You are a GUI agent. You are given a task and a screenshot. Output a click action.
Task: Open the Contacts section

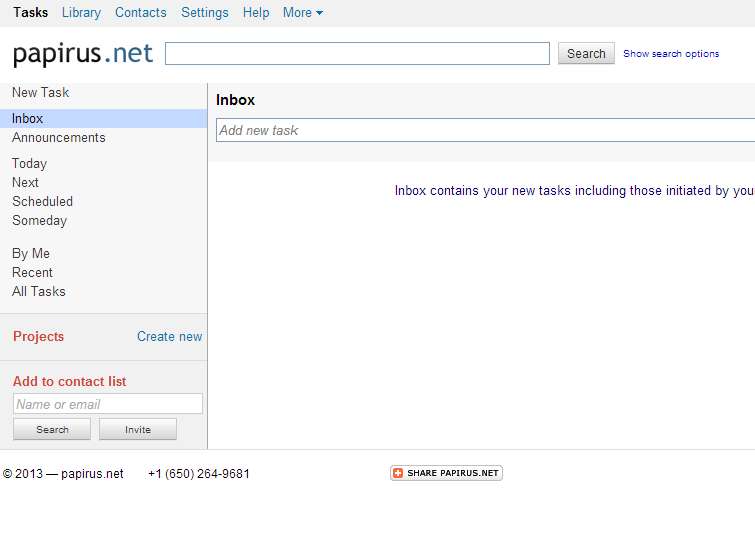pyautogui.click(x=141, y=13)
